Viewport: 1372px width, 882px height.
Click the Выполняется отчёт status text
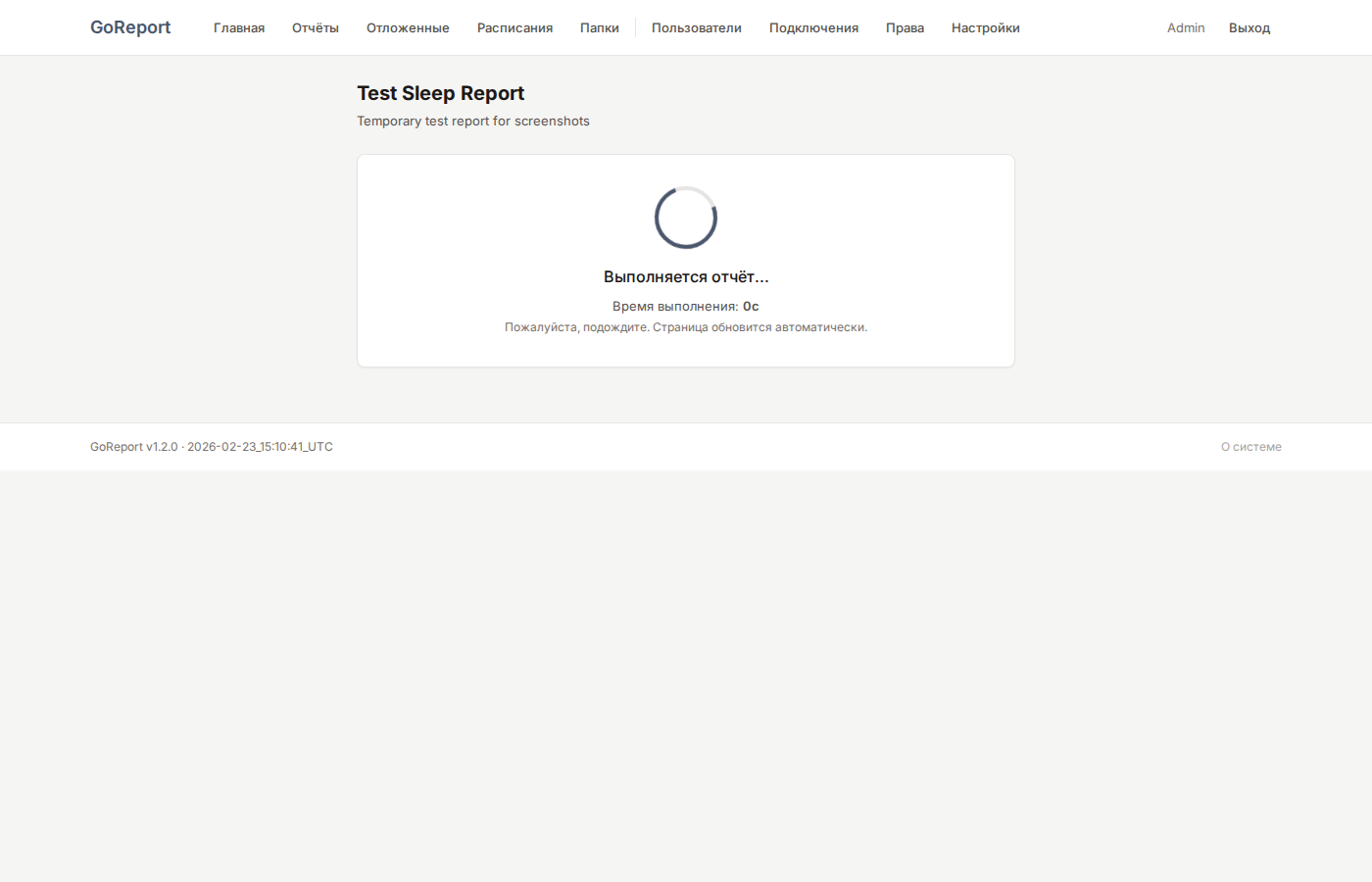tap(686, 277)
